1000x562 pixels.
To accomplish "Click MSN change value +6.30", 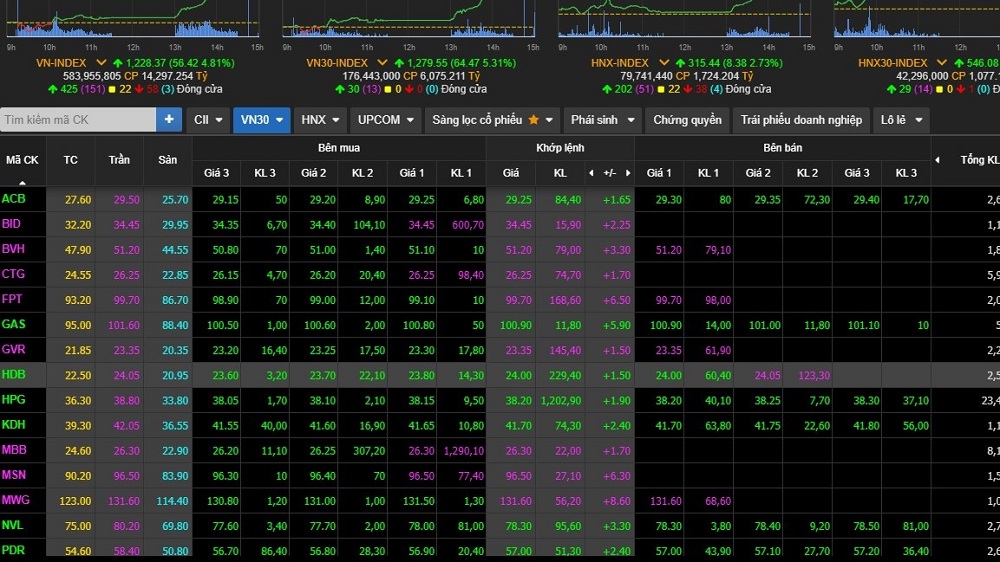I will point(617,476).
